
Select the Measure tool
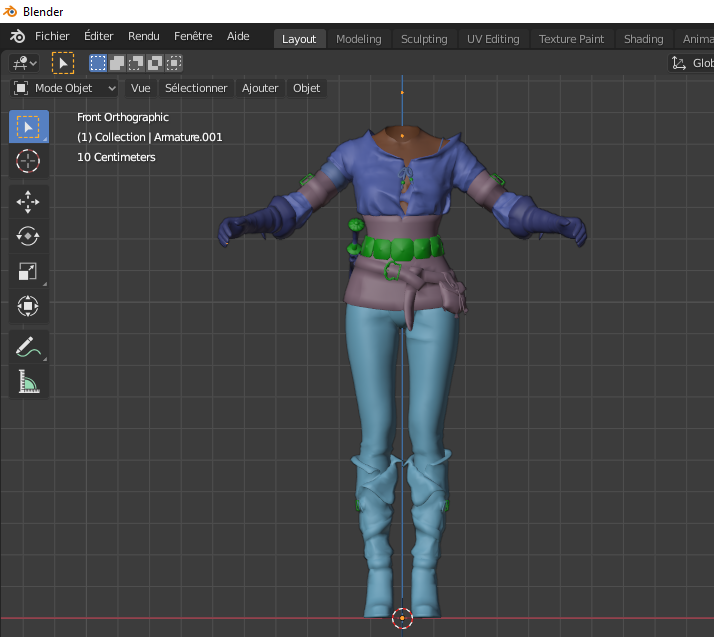tap(29, 382)
